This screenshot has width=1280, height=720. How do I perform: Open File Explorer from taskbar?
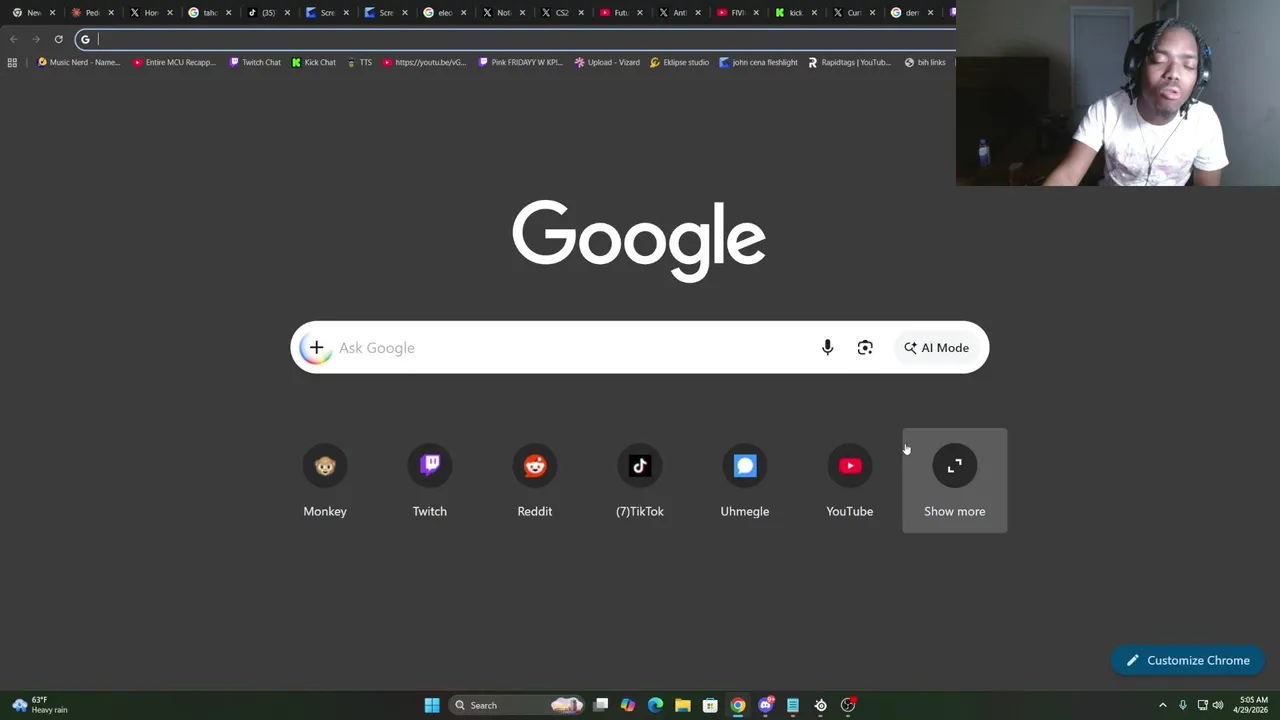pos(683,705)
